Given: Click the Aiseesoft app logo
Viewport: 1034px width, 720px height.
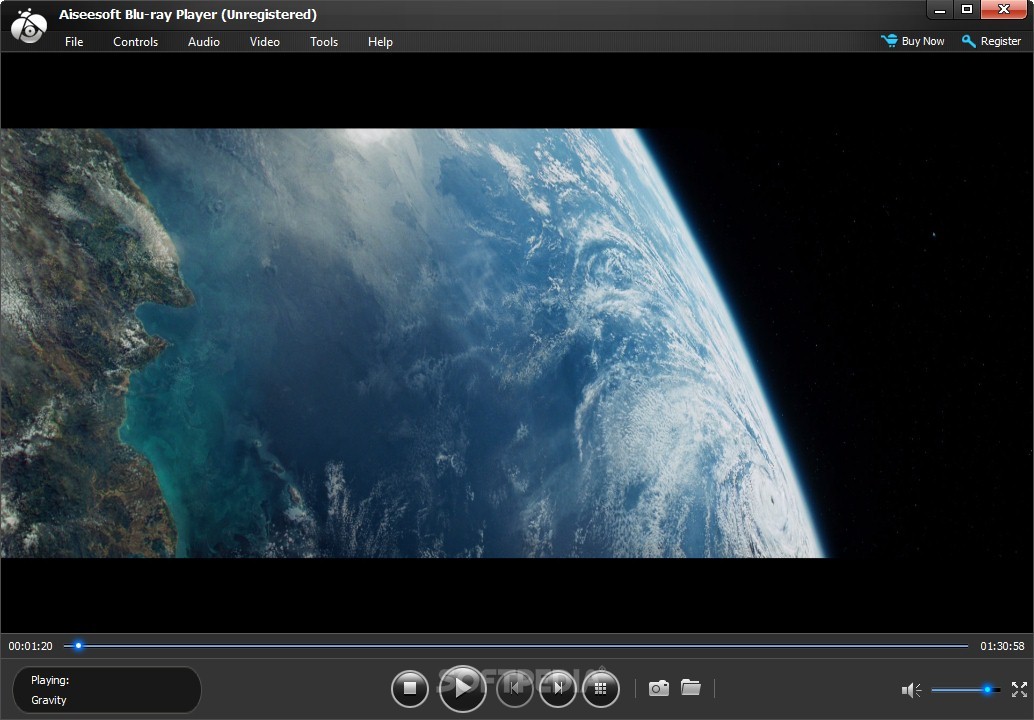Looking at the screenshot, I should [29, 25].
